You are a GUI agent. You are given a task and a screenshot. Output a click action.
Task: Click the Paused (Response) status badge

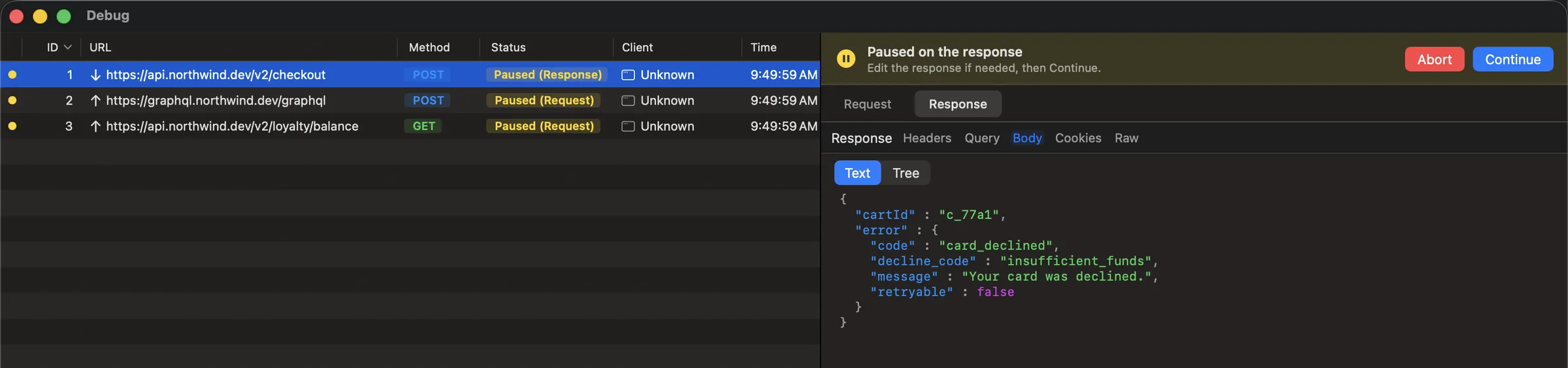point(547,75)
